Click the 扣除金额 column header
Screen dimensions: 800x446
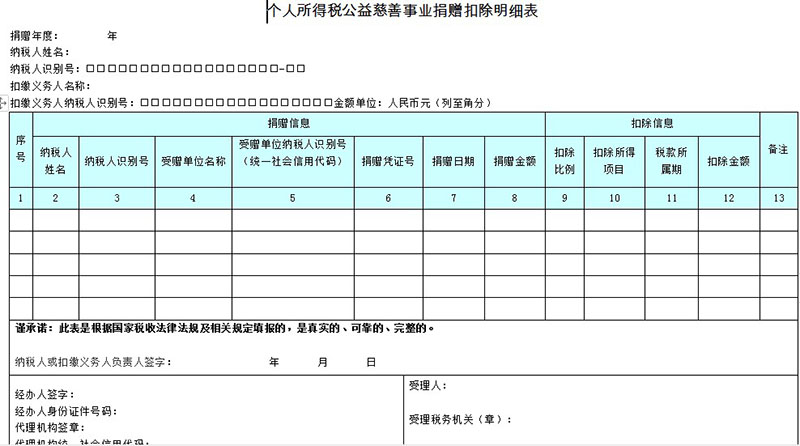click(x=728, y=160)
